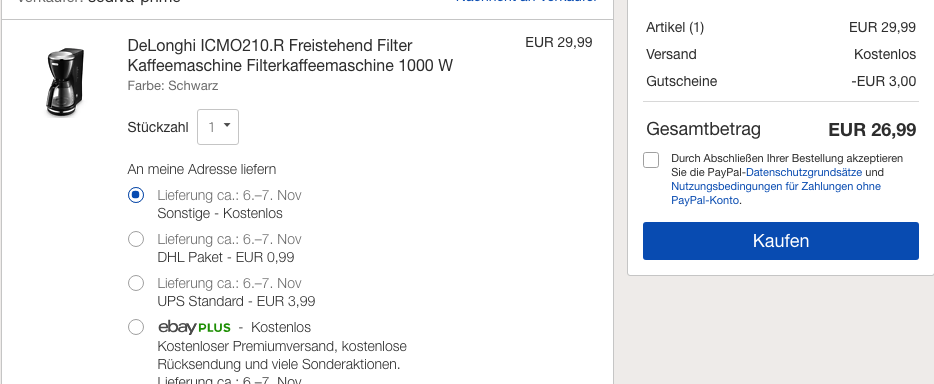Open the Stückzahl quantity dropdown
Viewport: 934px width, 384px height.
click(x=218, y=127)
